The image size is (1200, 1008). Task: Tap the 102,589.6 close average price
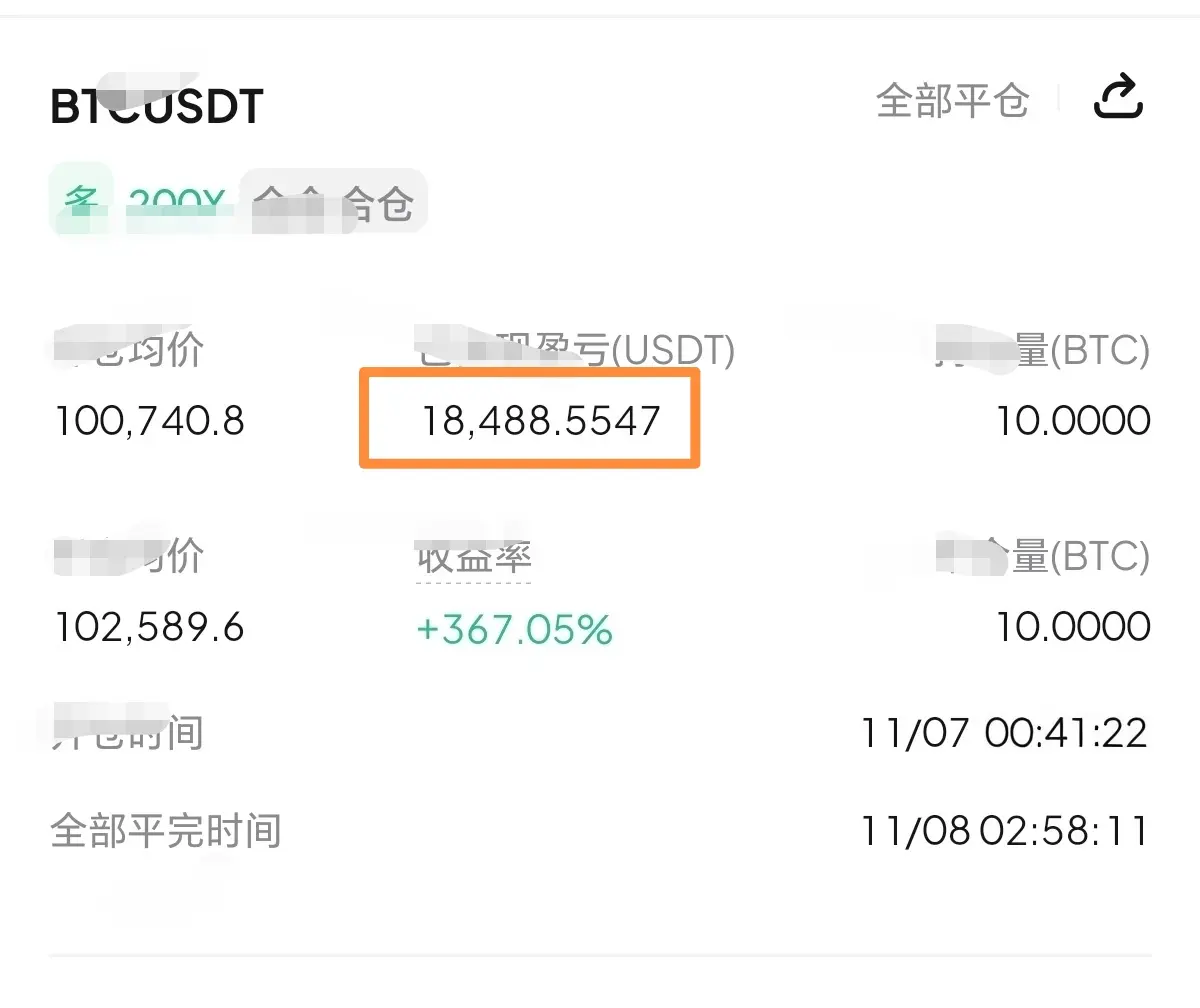pyautogui.click(x=149, y=627)
